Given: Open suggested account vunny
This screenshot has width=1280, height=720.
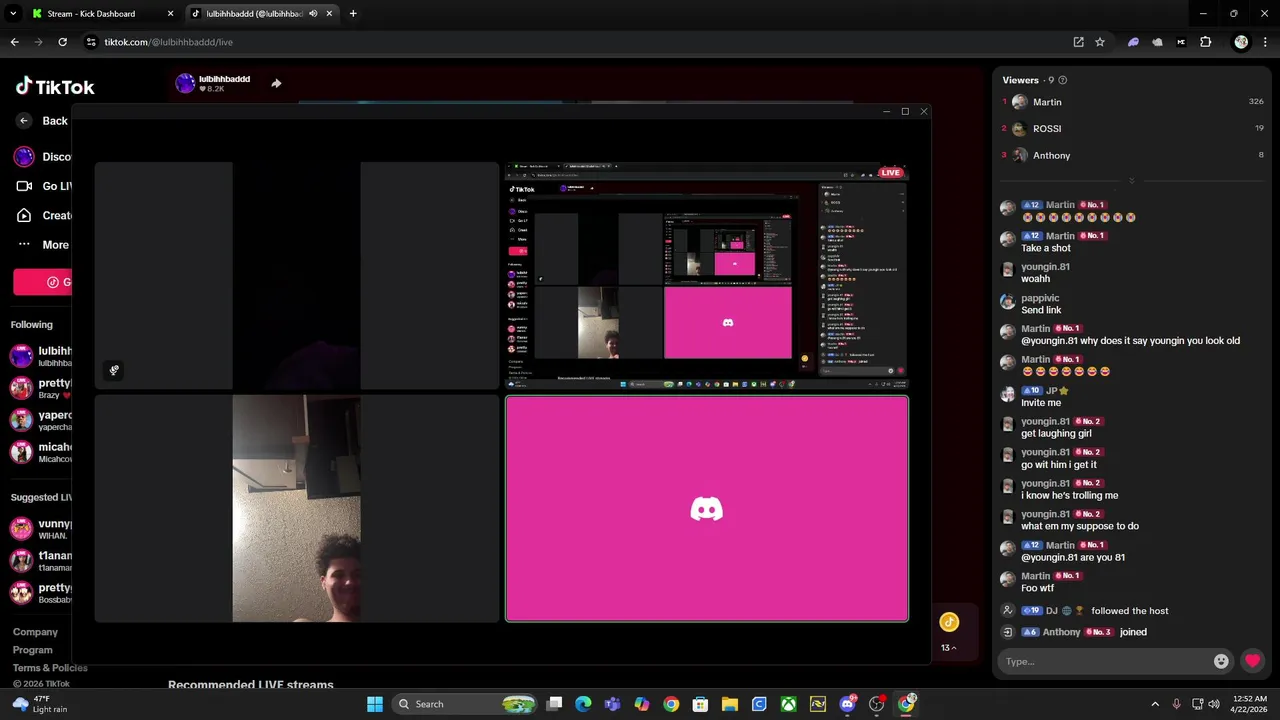Looking at the screenshot, I should coord(42,528).
